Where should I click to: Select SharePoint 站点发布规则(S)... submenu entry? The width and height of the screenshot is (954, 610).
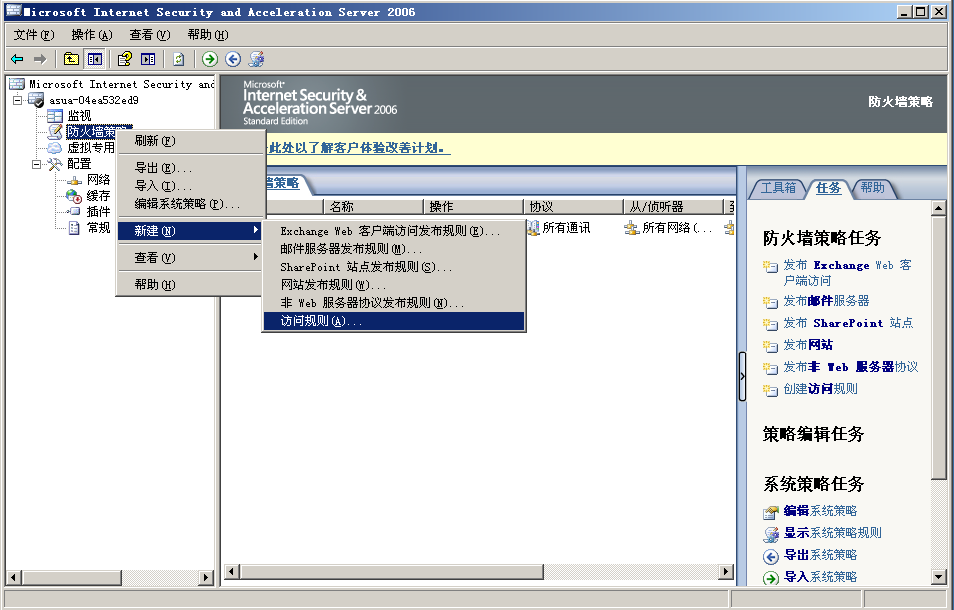[394, 267]
